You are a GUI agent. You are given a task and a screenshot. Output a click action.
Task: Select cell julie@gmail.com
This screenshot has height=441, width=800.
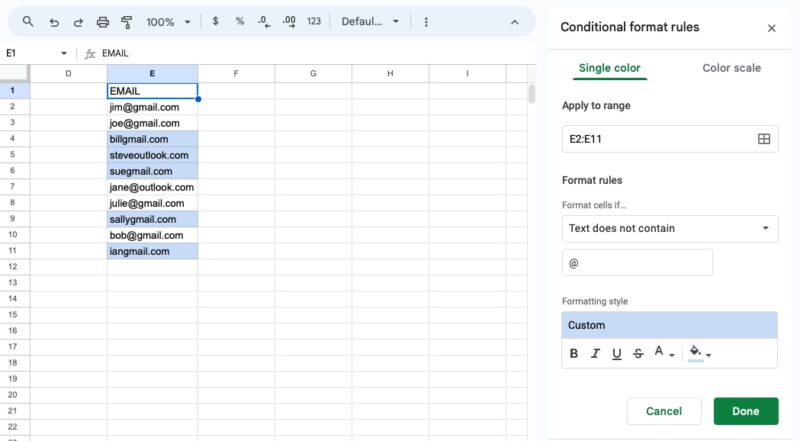[x=152, y=203]
